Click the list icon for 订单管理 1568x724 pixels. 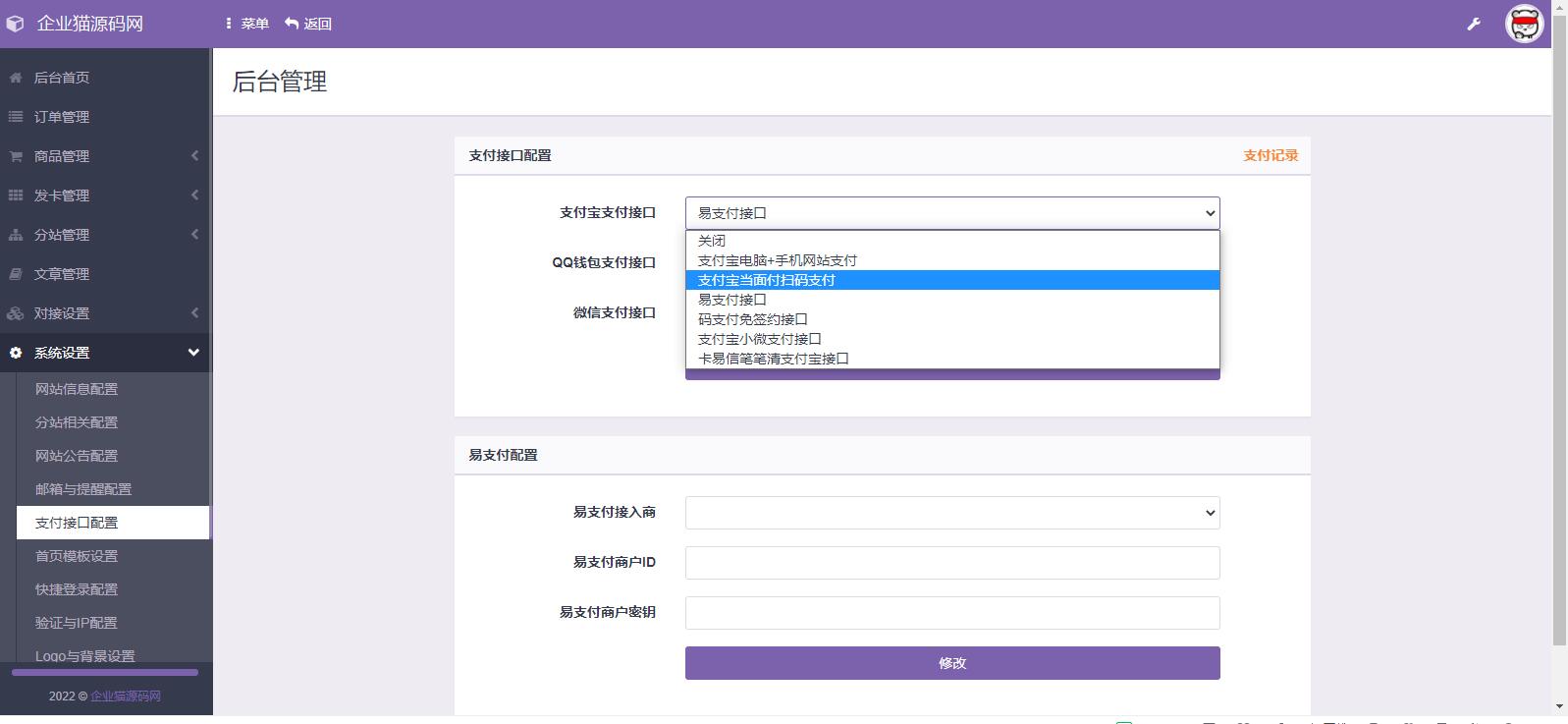click(16, 117)
